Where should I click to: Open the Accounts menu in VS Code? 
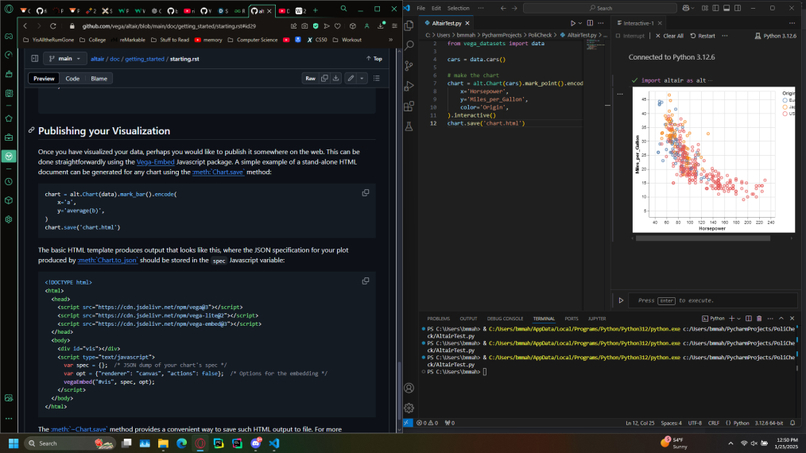(409, 388)
